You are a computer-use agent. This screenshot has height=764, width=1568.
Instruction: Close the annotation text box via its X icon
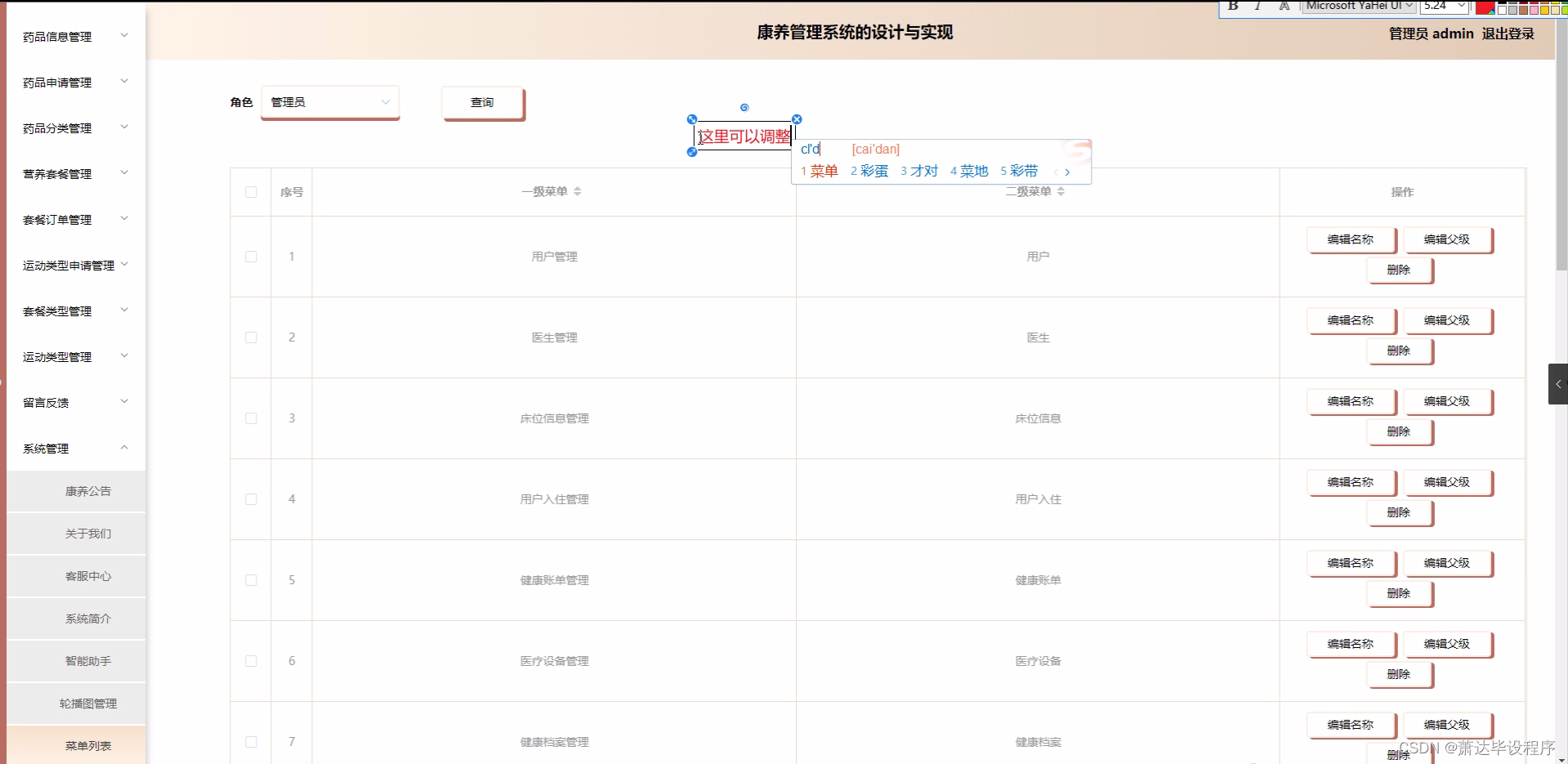click(x=797, y=118)
